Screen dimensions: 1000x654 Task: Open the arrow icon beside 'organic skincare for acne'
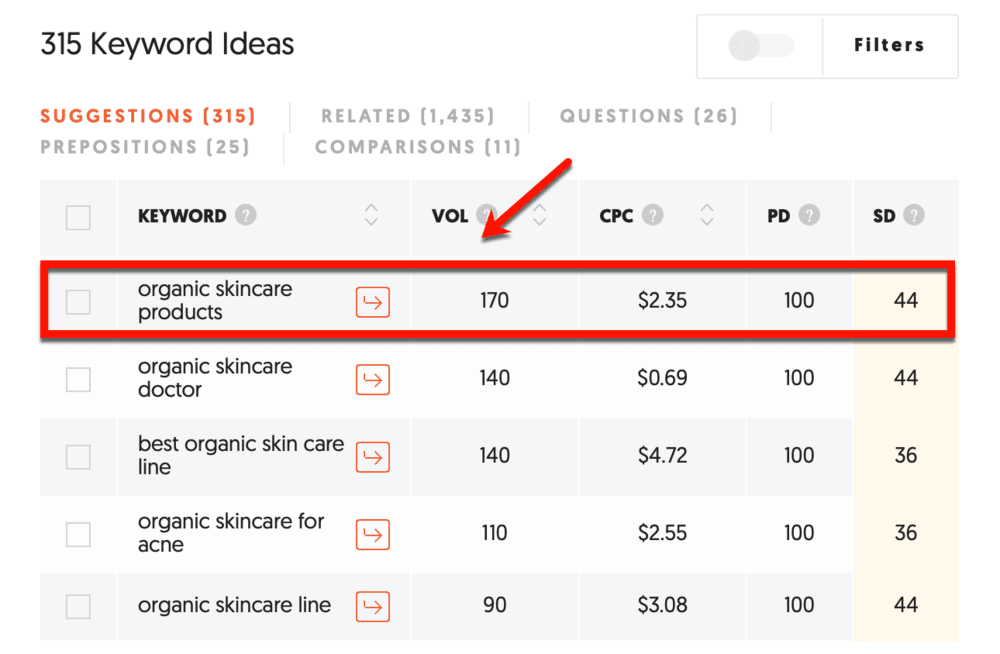point(371,534)
